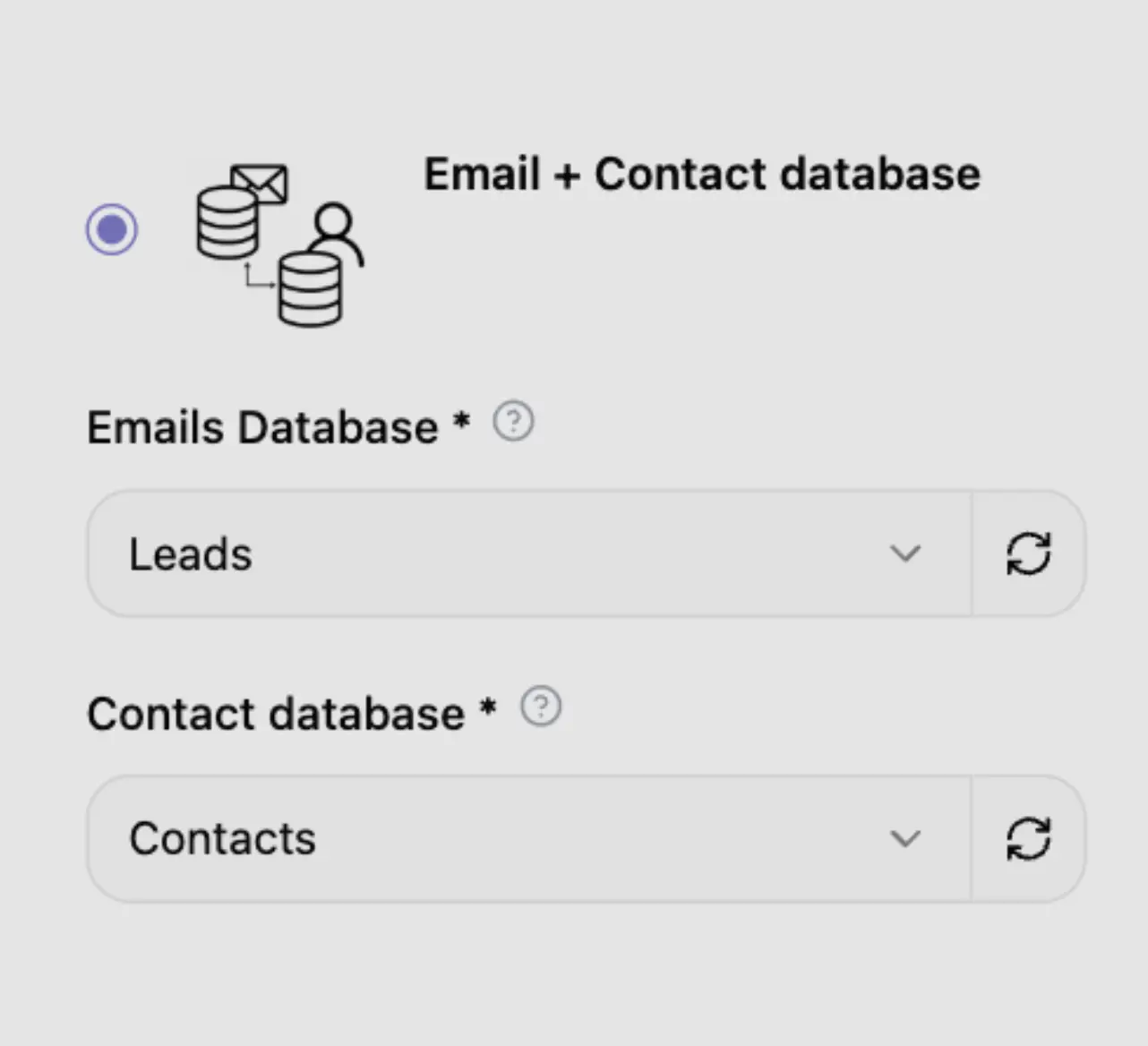
Task: Click the required asterisk after Contact database
Action: 488,707
